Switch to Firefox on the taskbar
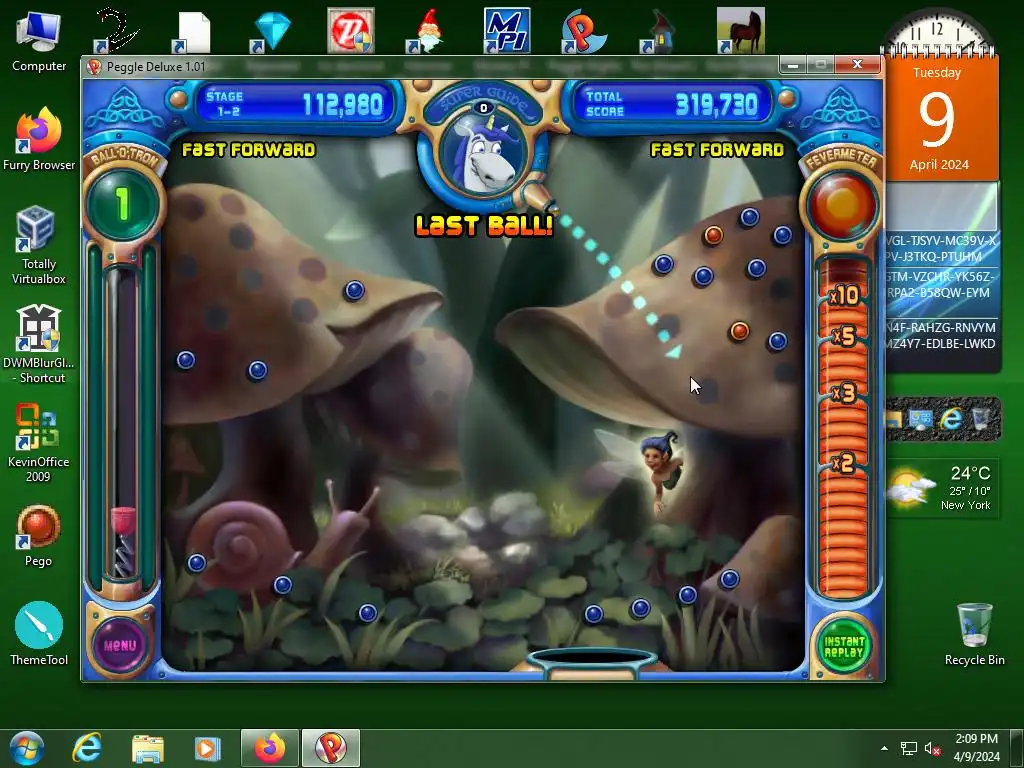The image size is (1024, 768). point(270,748)
